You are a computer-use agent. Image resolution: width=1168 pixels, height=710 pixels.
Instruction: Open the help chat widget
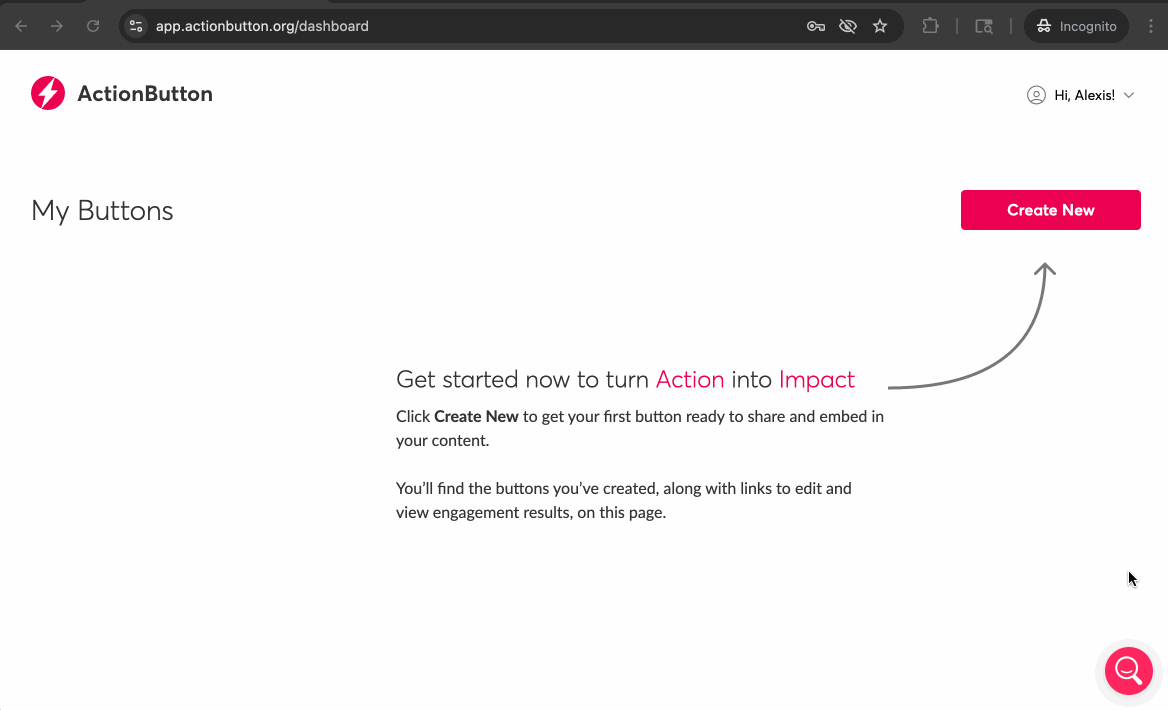coord(1128,670)
